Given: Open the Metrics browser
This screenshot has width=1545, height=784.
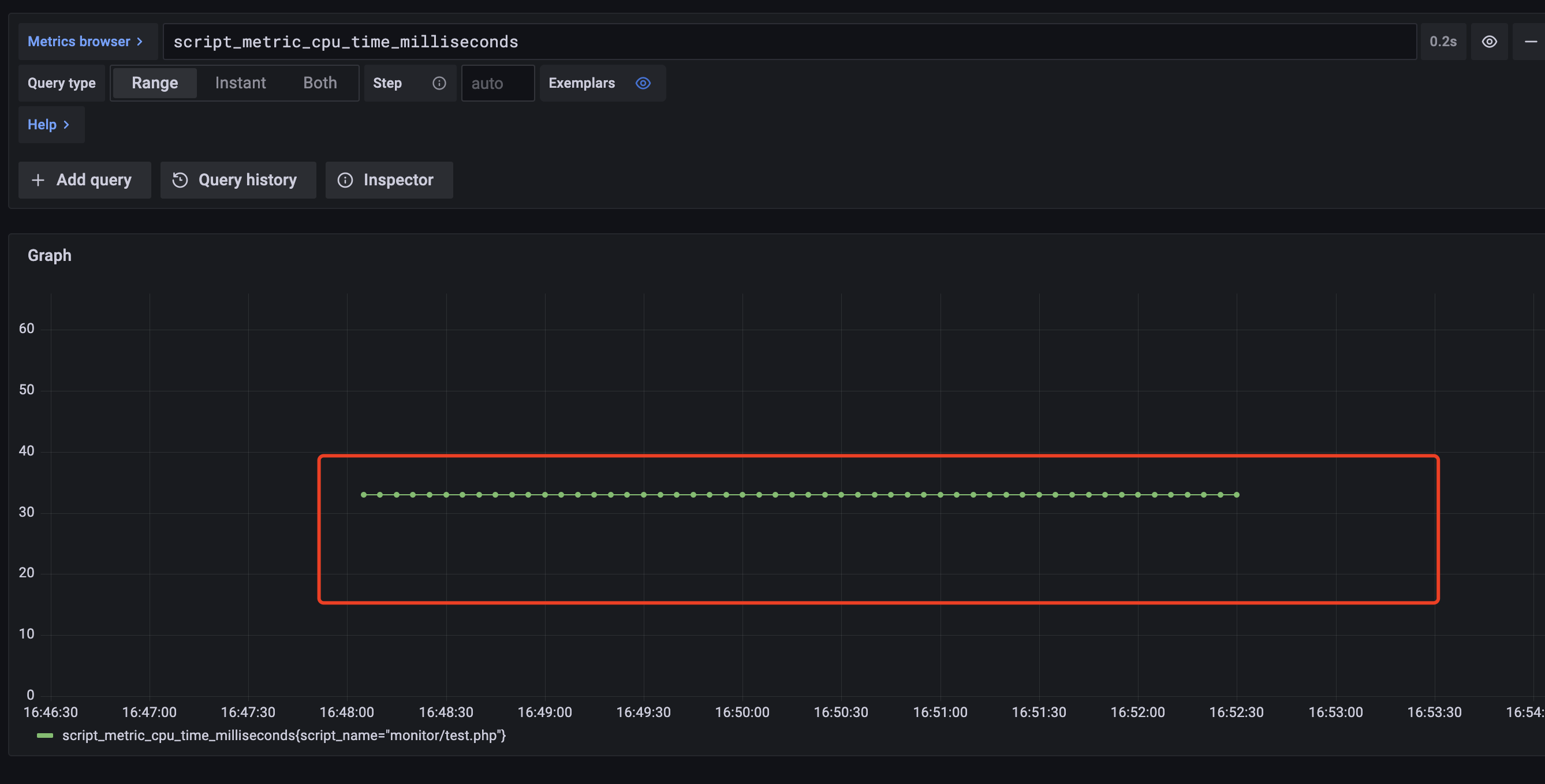Looking at the screenshot, I should point(88,42).
